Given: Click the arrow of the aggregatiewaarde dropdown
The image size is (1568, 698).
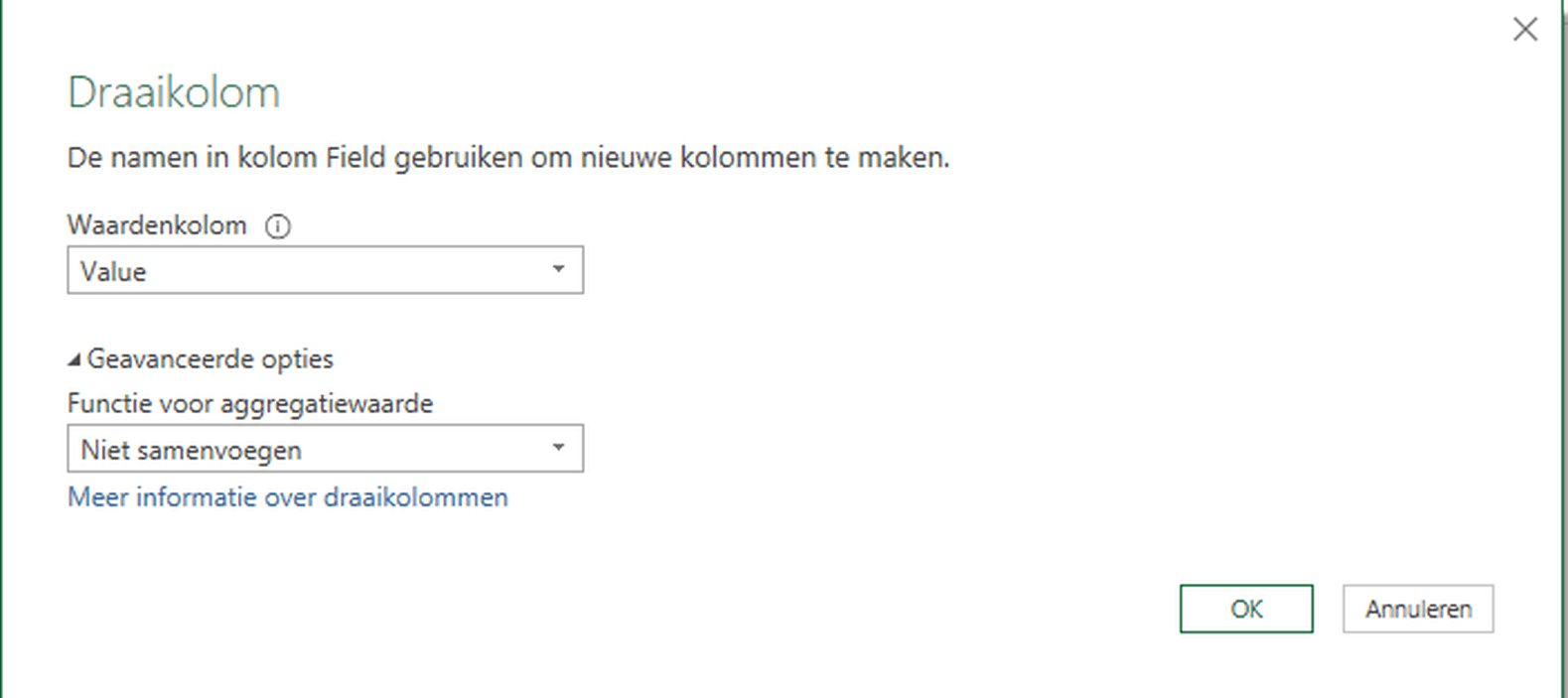Looking at the screenshot, I should click(558, 449).
